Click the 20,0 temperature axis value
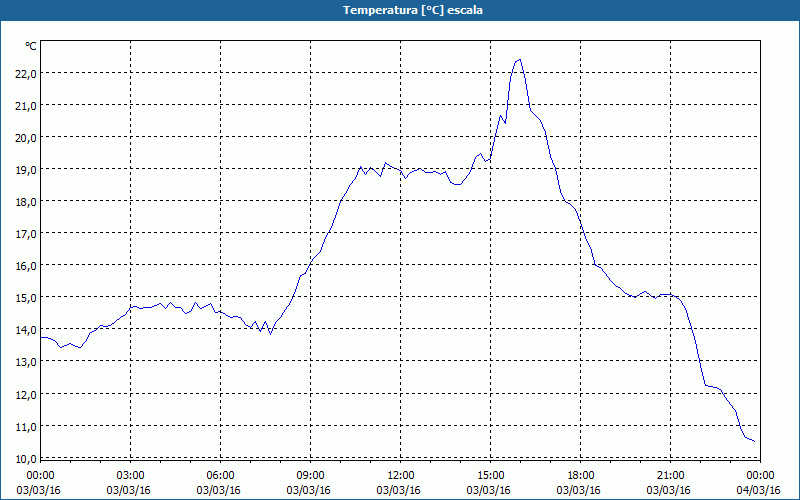This screenshot has height=500, width=800. 27,138
